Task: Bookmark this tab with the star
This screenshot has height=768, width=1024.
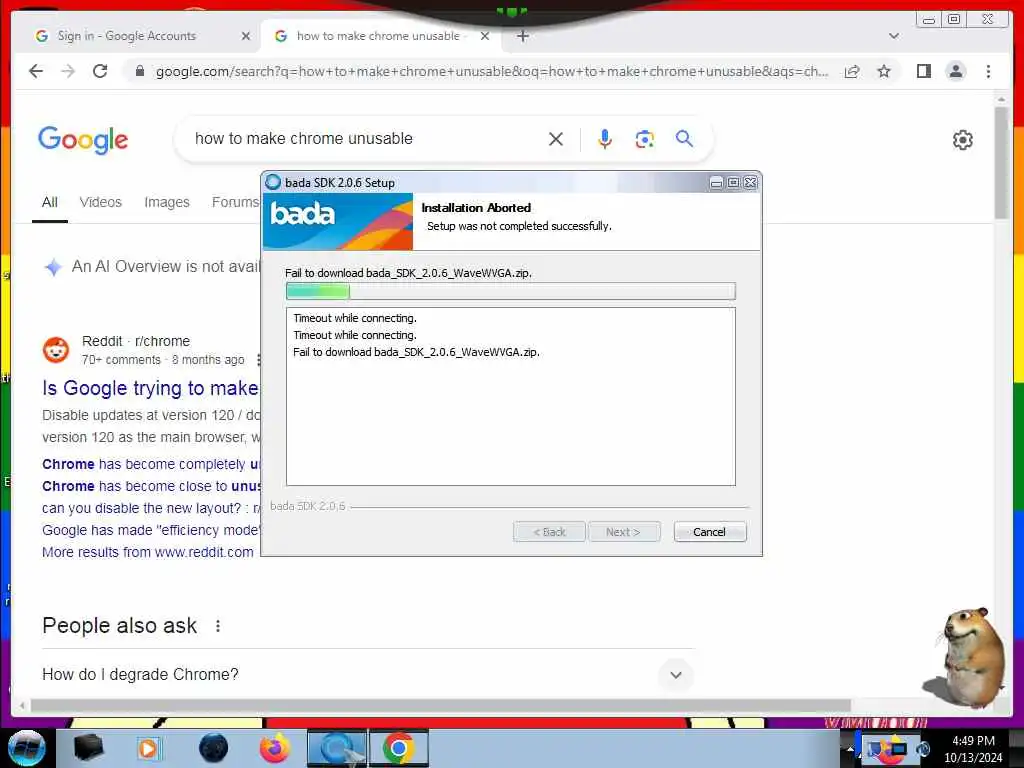Action: tap(884, 71)
